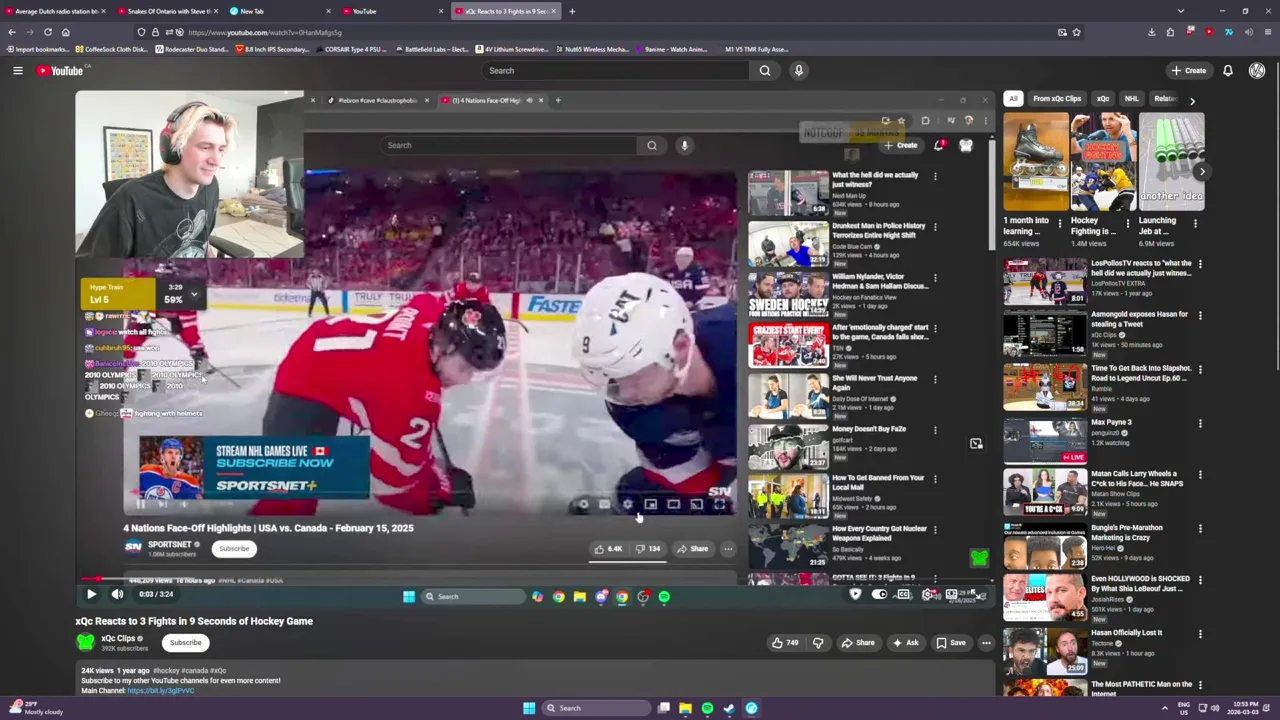
Task: Toggle closed captions in outer player
Action: pos(904,594)
